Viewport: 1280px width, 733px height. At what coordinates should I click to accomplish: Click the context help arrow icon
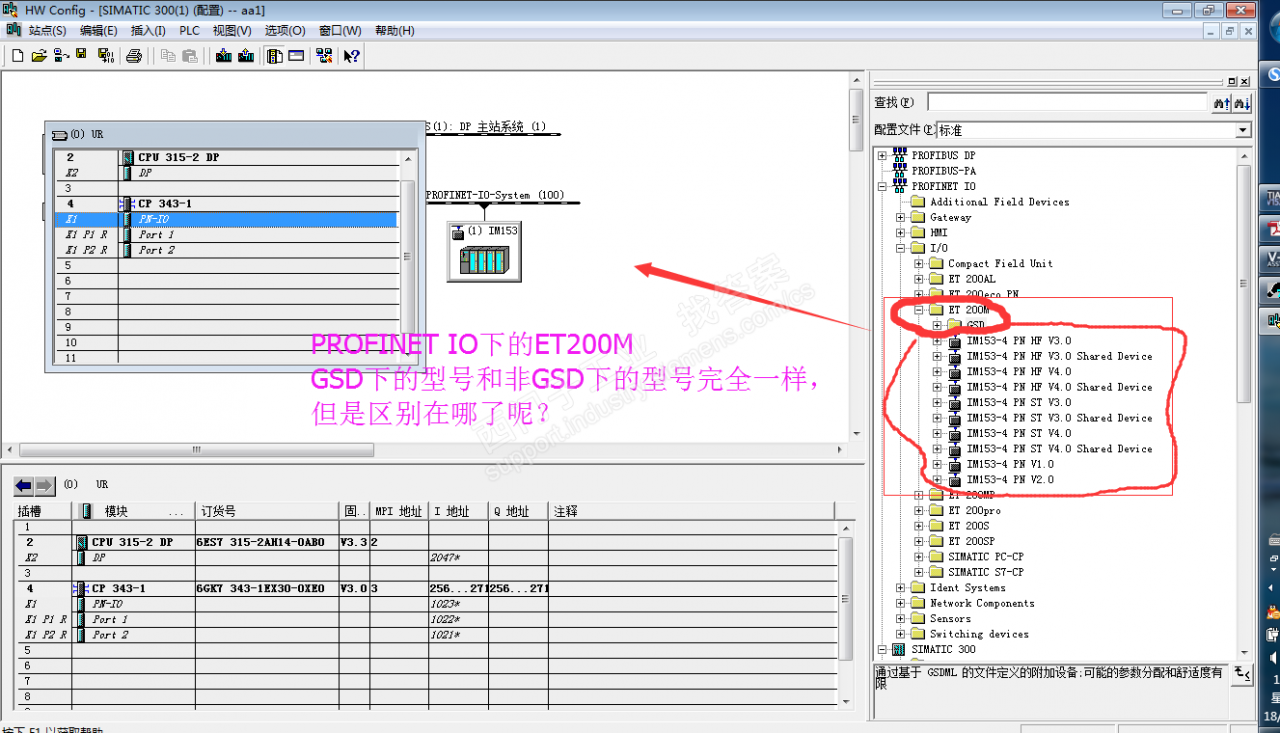tap(352, 56)
